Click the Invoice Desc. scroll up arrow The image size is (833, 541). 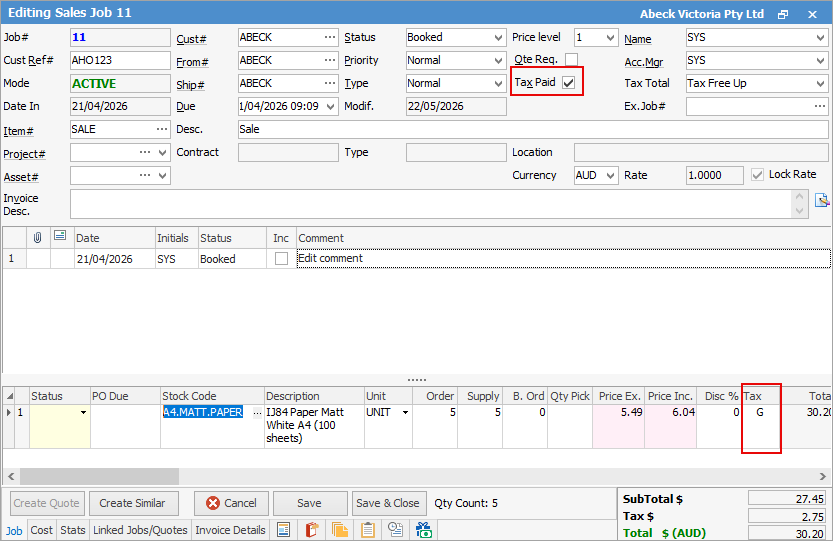(799, 196)
